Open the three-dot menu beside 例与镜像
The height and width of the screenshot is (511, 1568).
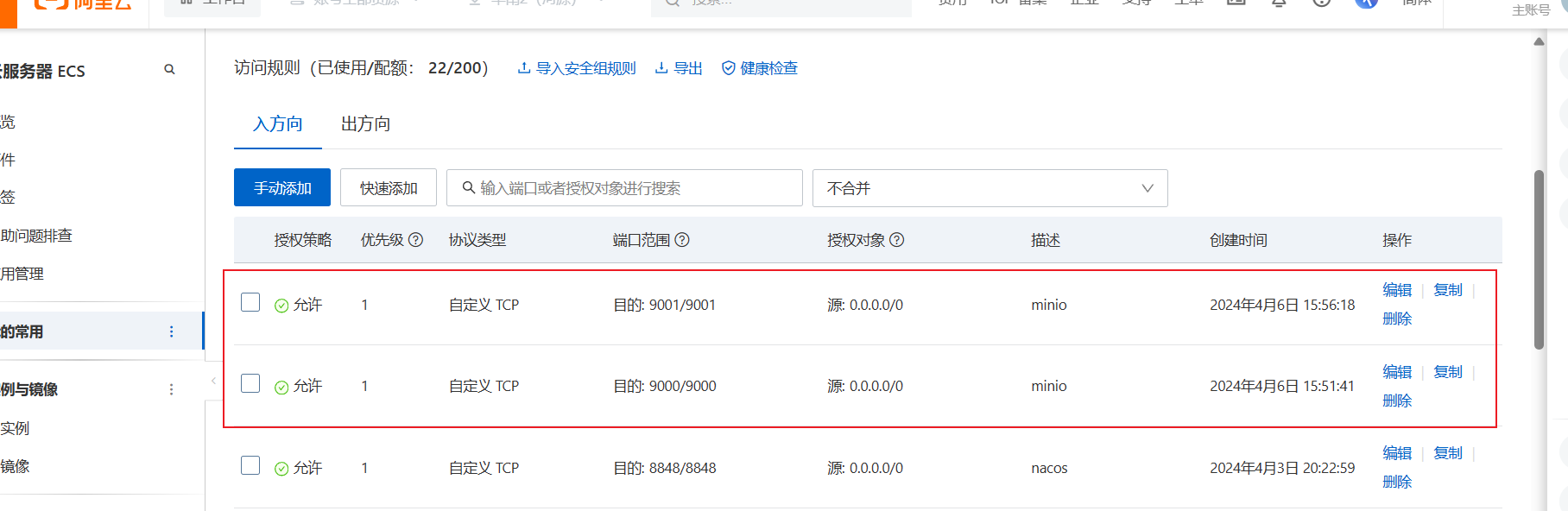pyautogui.click(x=171, y=389)
